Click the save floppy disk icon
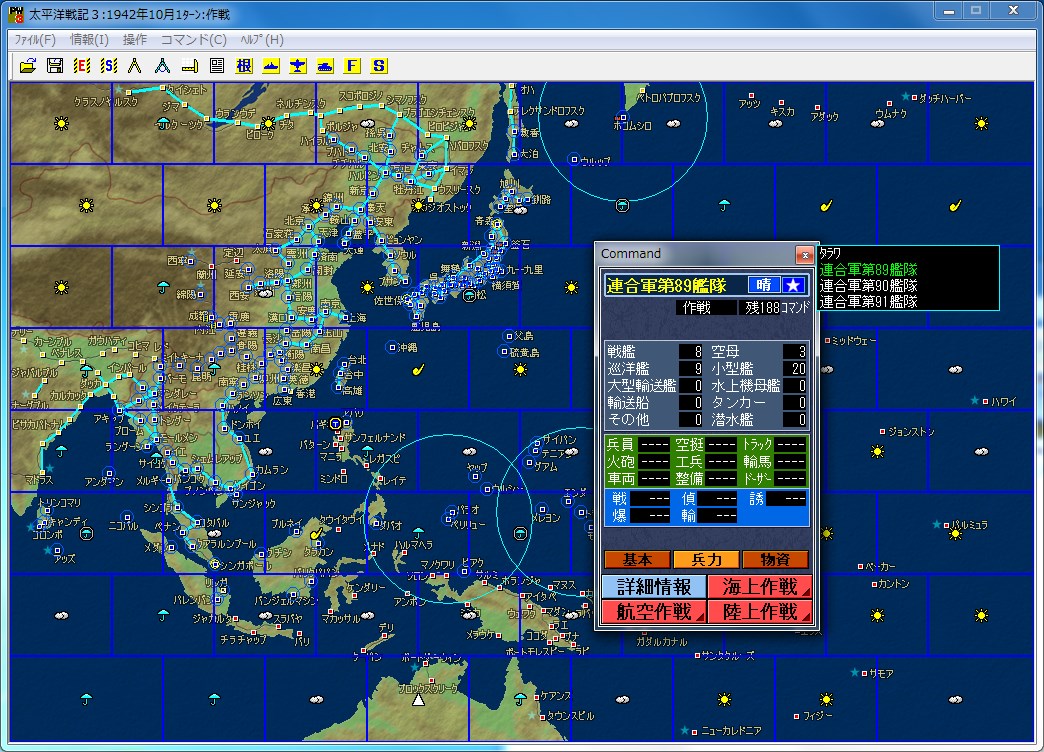This screenshot has width=1044, height=752. click(x=55, y=65)
